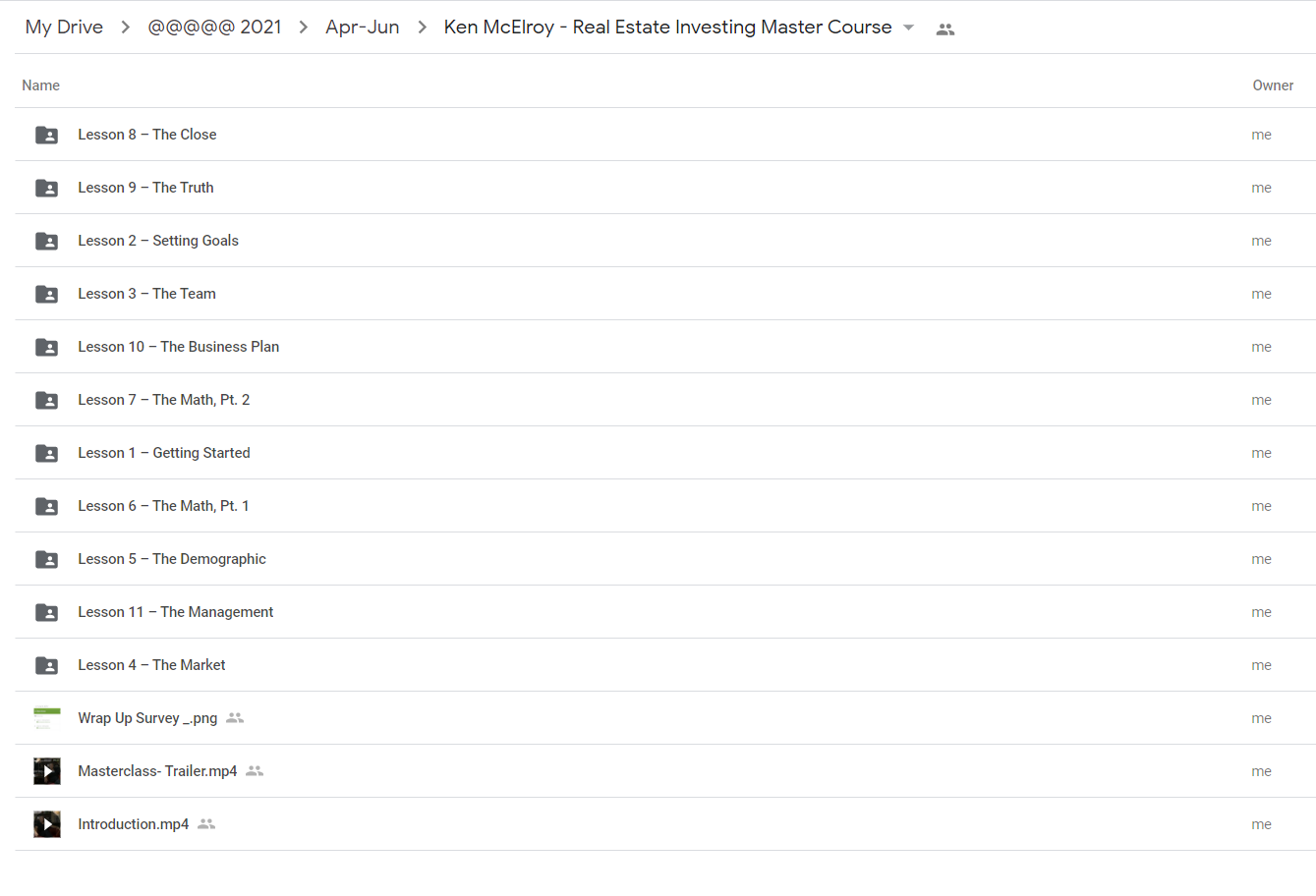Click the Lesson 6 – The Math, Pt. 1 folder icon
Viewport: 1316px width, 896px height.
pos(46,506)
